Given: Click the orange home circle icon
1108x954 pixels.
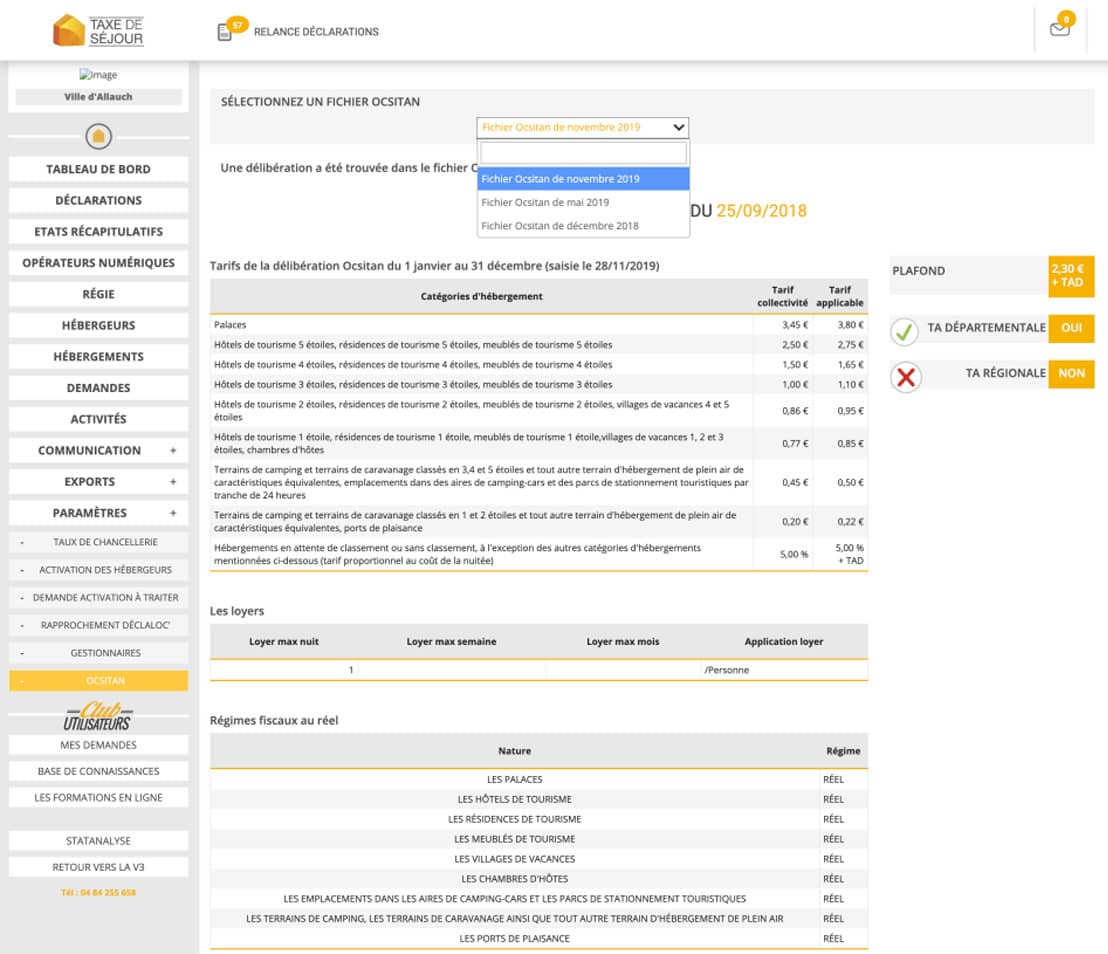Looking at the screenshot, I should tap(98, 136).
